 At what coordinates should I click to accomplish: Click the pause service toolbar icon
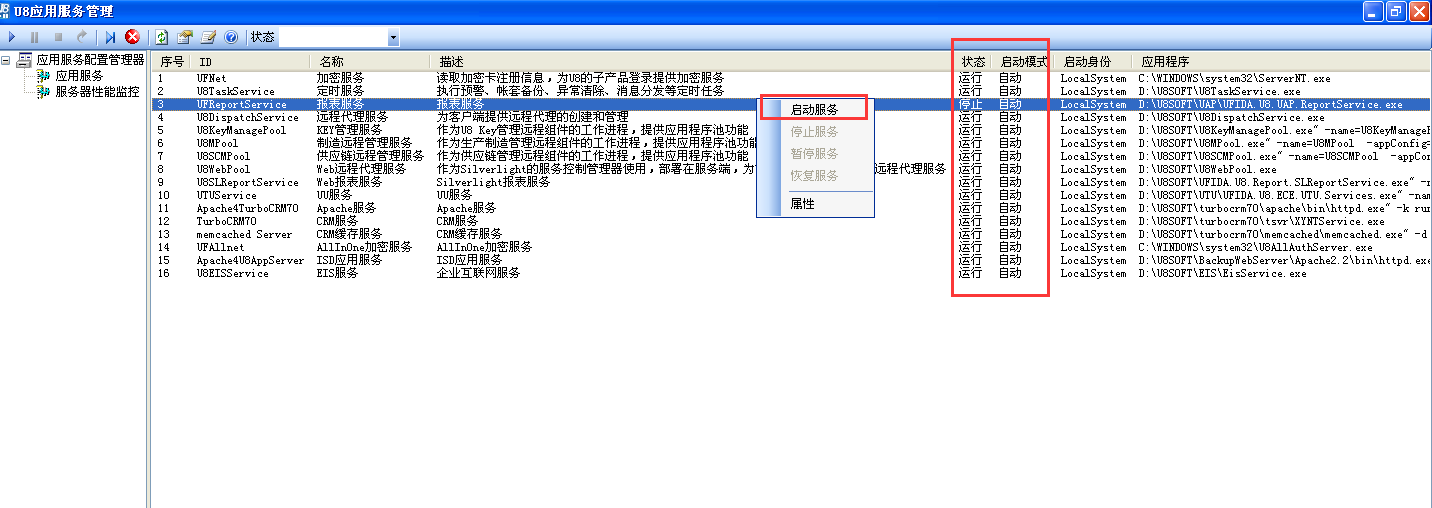tap(35, 37)
